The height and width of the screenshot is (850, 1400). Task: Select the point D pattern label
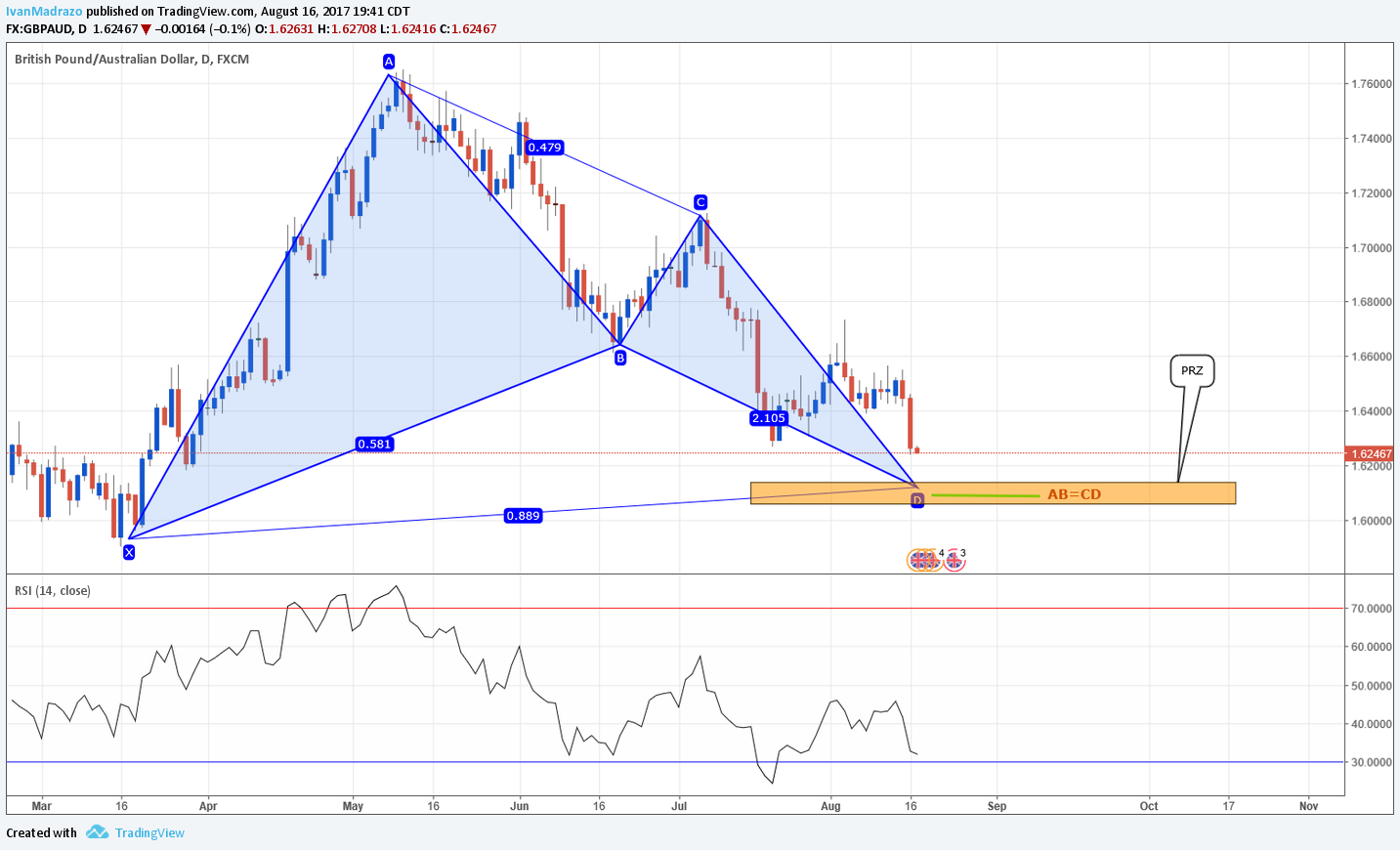[917, 500]
